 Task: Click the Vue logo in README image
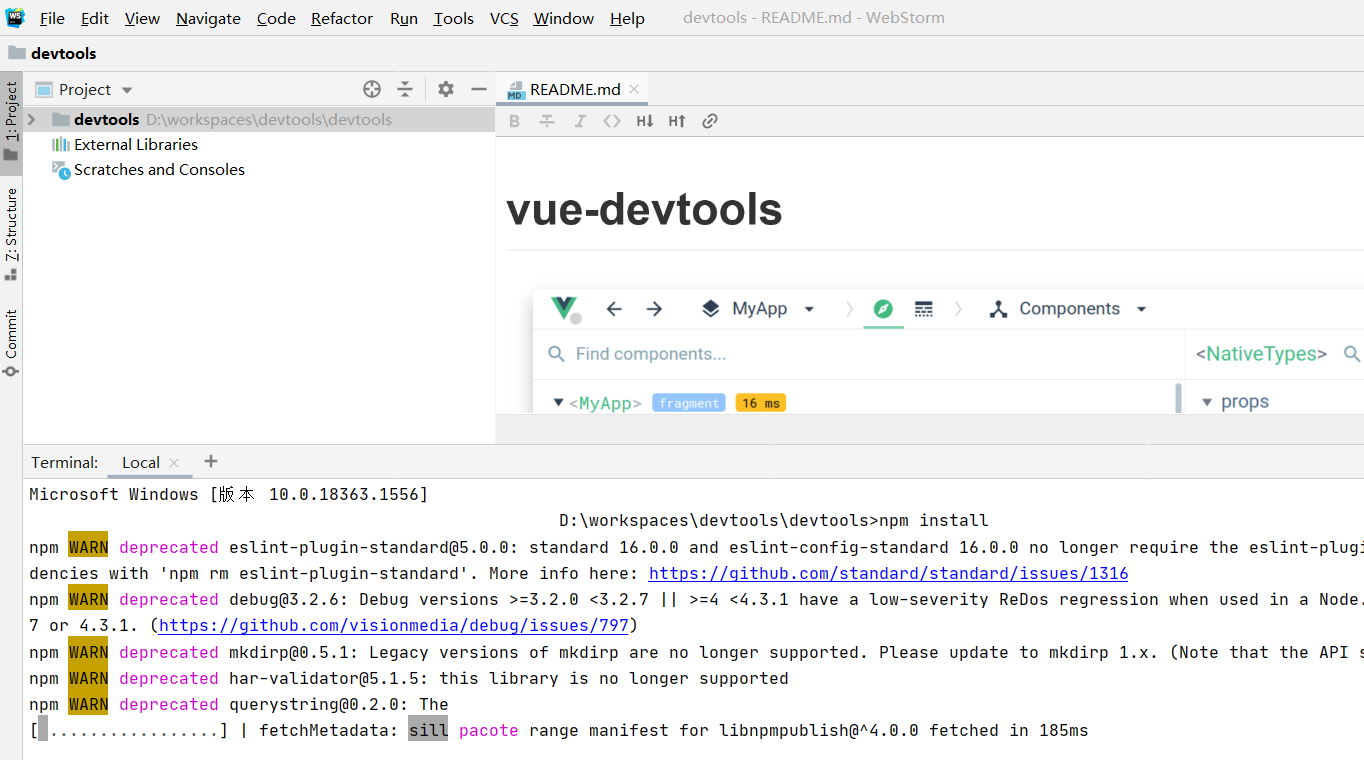pyautogui.click(x=565, y=308)
